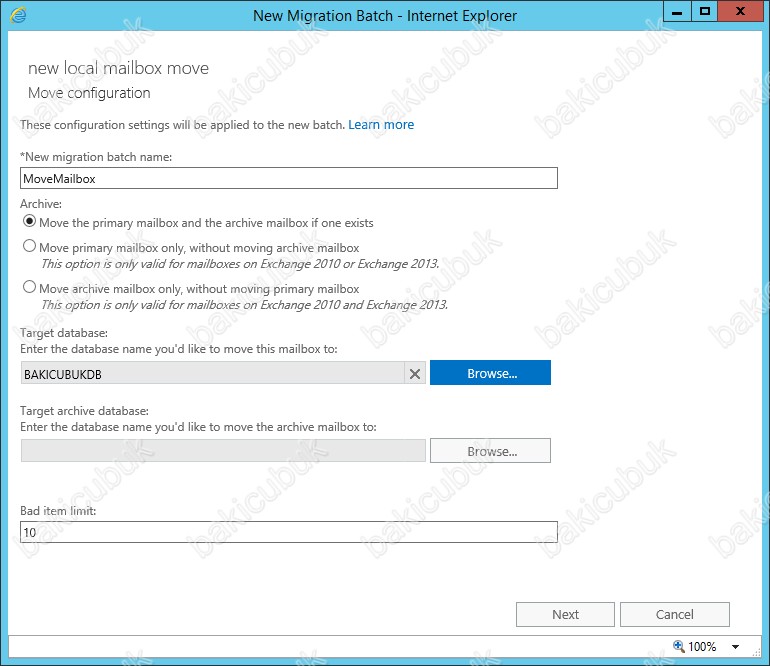Open the Learn more link

point(381,125)
